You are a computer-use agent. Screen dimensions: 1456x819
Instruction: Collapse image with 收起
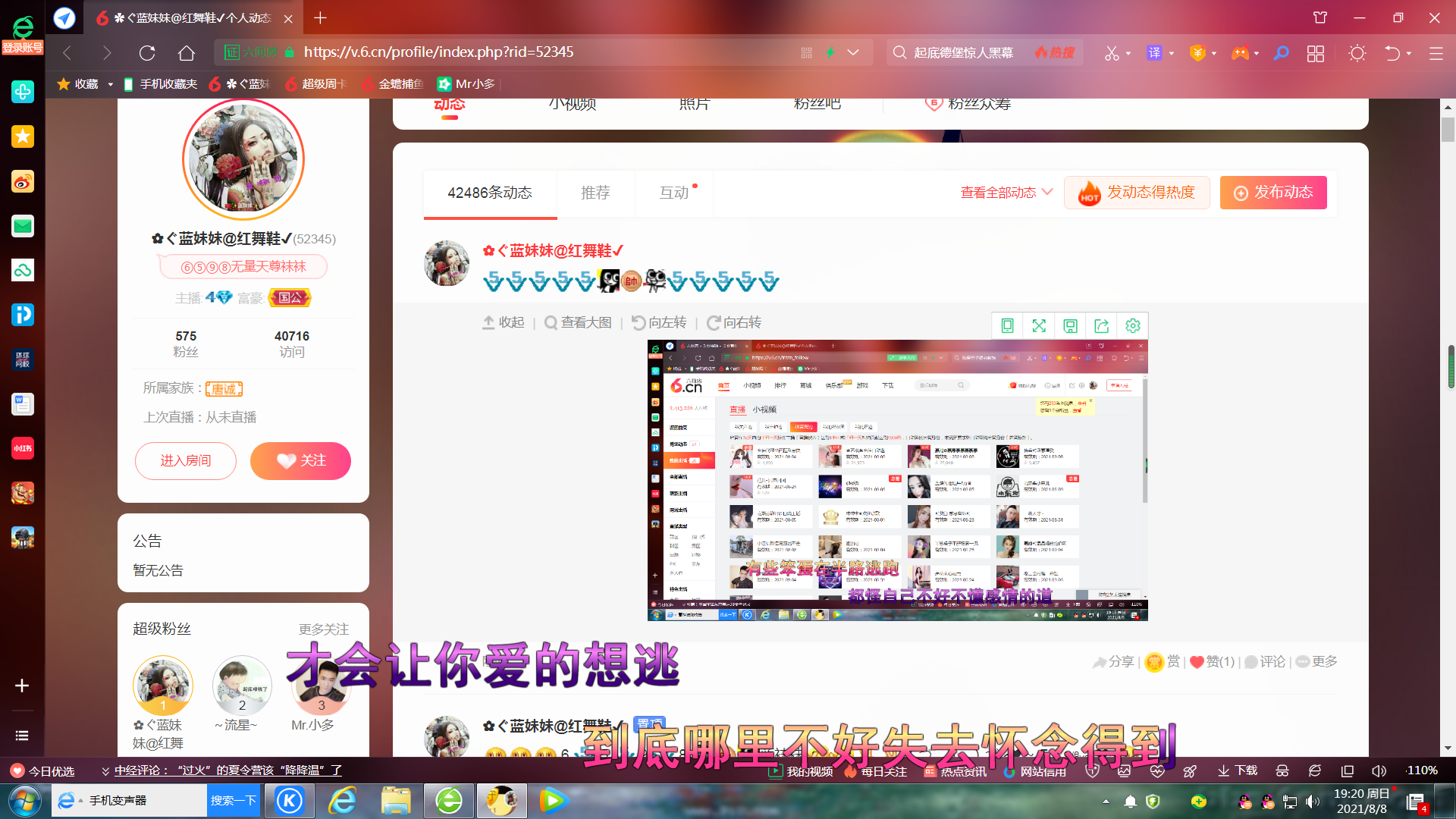point(504,323)
